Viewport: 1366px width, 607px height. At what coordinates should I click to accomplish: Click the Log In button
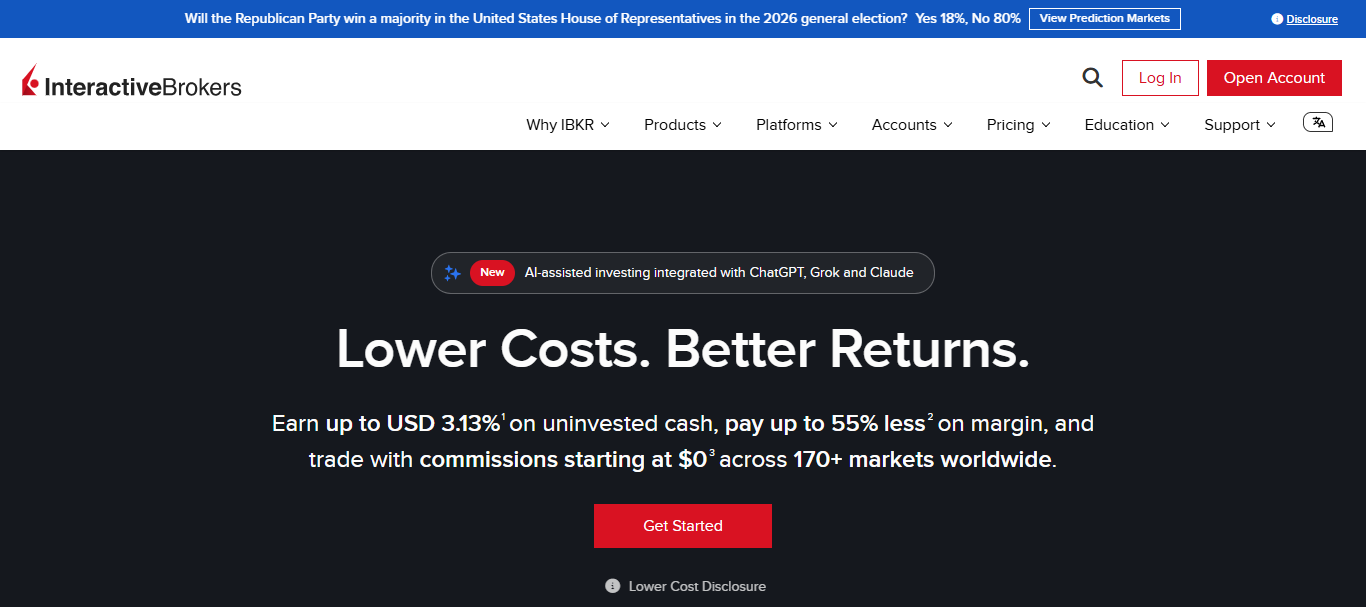[x=1160, y=78]
